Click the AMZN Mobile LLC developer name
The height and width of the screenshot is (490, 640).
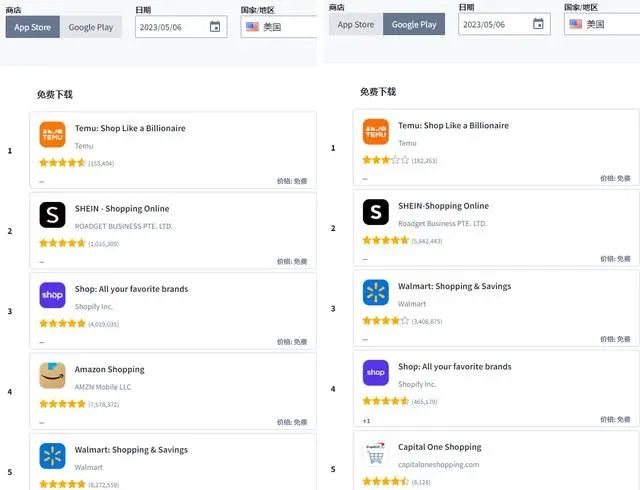coord(103,386)
